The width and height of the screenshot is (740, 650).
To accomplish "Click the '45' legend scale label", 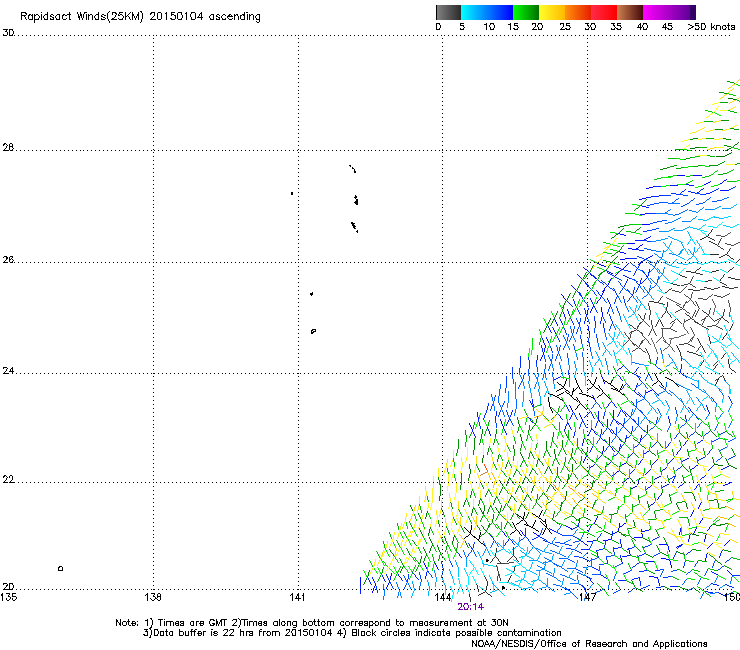I will 667,27.
